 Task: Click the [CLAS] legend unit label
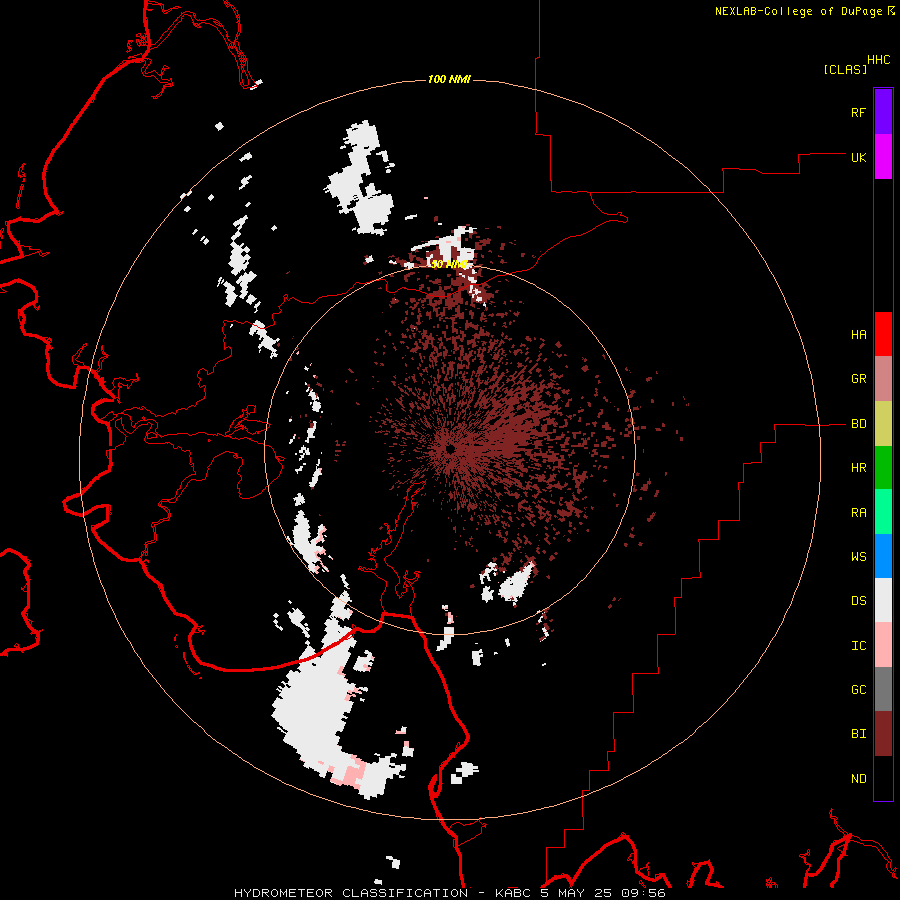coord(845,69)
